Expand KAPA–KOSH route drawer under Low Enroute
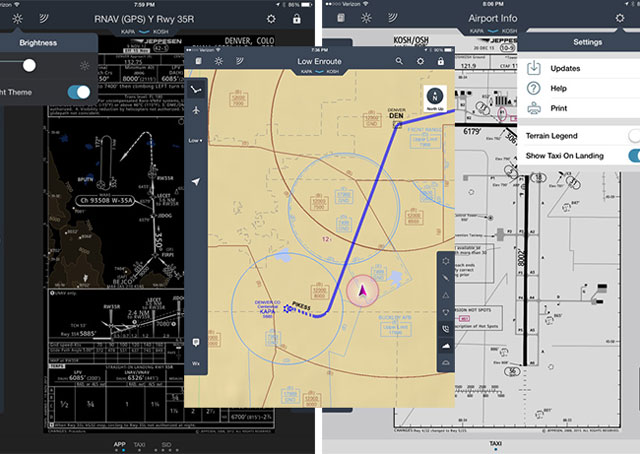The image size is (640, 454). pyautogui.click(x=320, y=71)
